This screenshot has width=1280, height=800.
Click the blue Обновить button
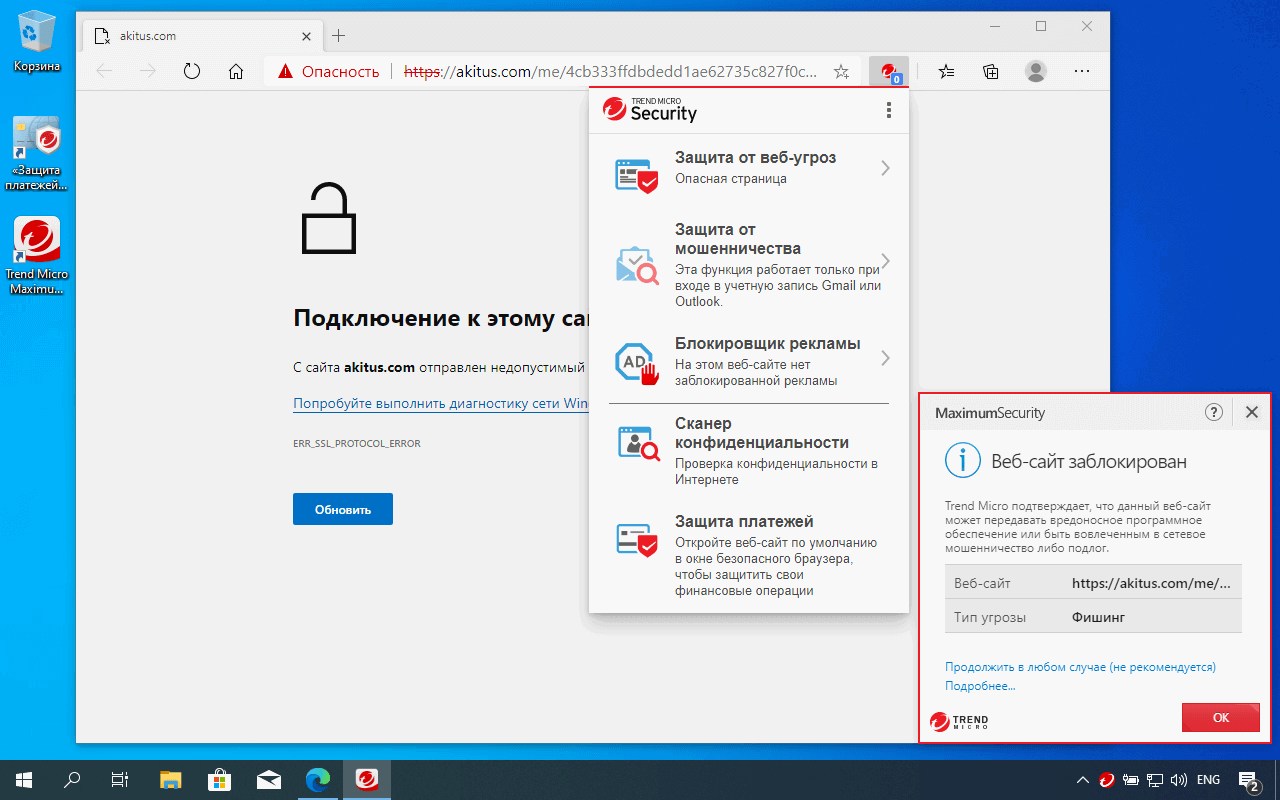tap(343, 509)
